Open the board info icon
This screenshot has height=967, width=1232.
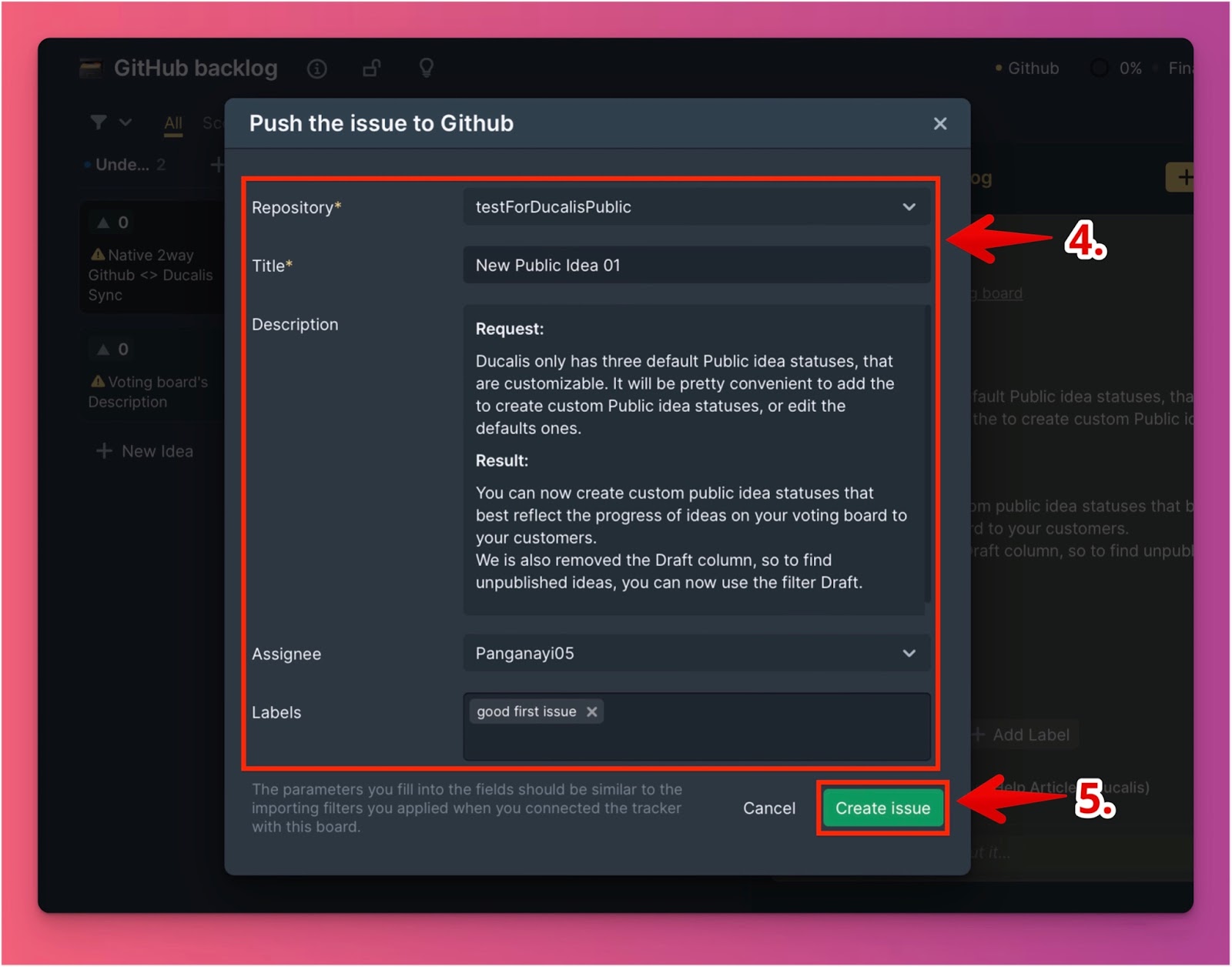coord(316,69)
